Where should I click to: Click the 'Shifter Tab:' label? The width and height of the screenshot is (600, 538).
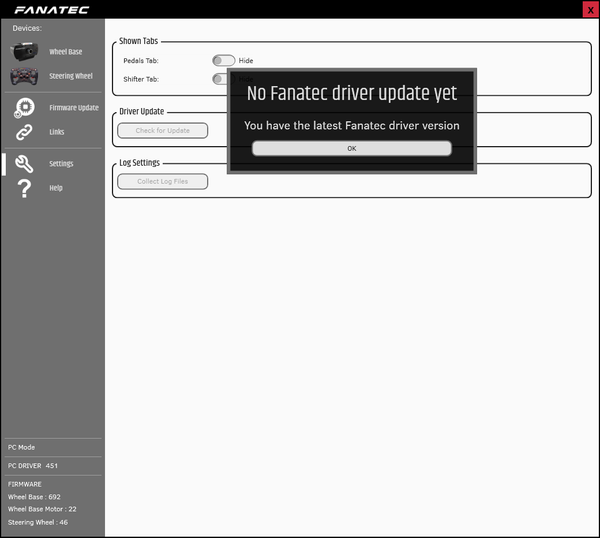[141, 79]
